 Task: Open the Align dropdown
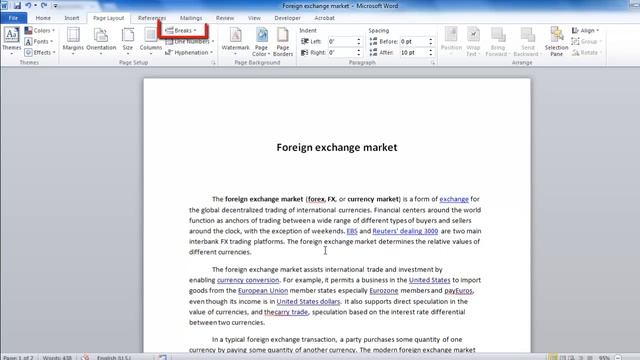(x=585, y=31)
